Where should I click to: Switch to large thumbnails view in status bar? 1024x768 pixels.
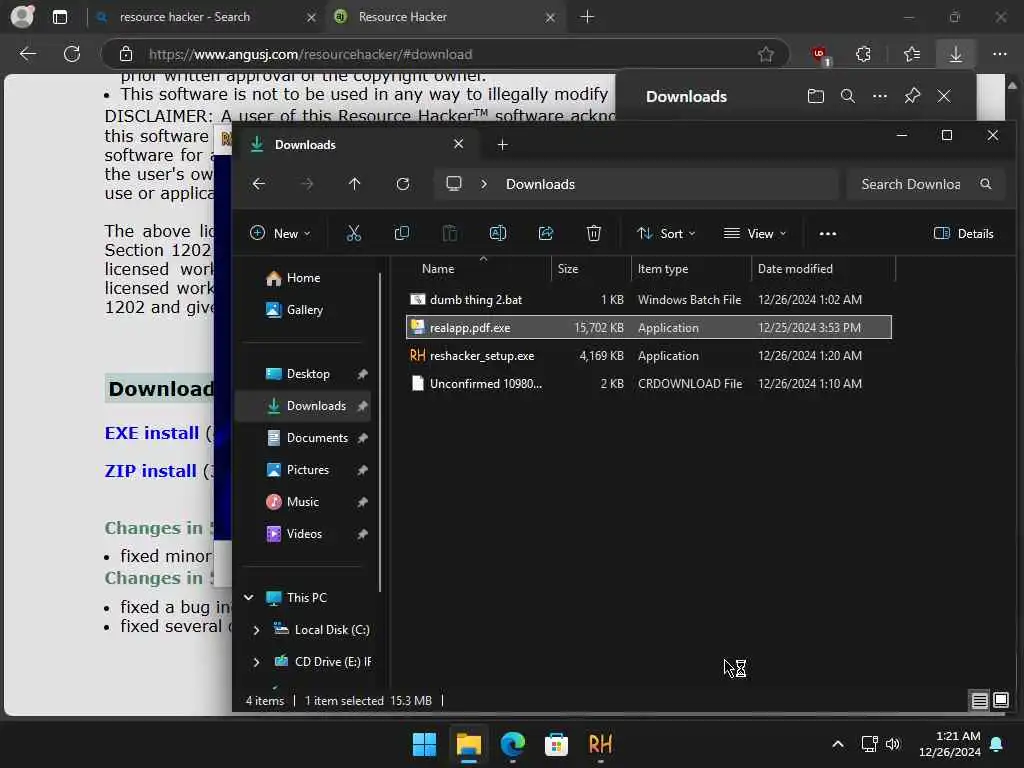click(x=1000, y=701)
